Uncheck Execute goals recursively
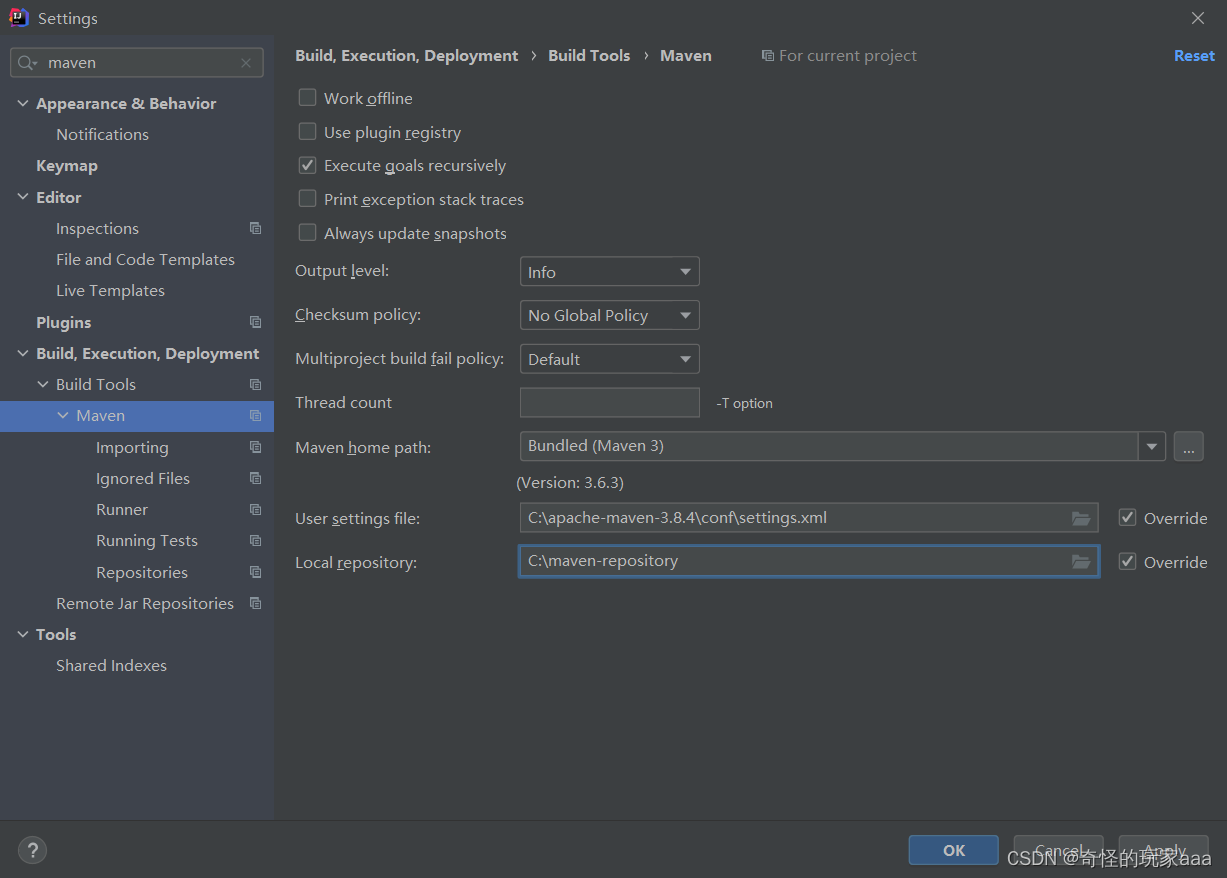This screenshot has height=878, width=1227. click(x=308, y=165)
